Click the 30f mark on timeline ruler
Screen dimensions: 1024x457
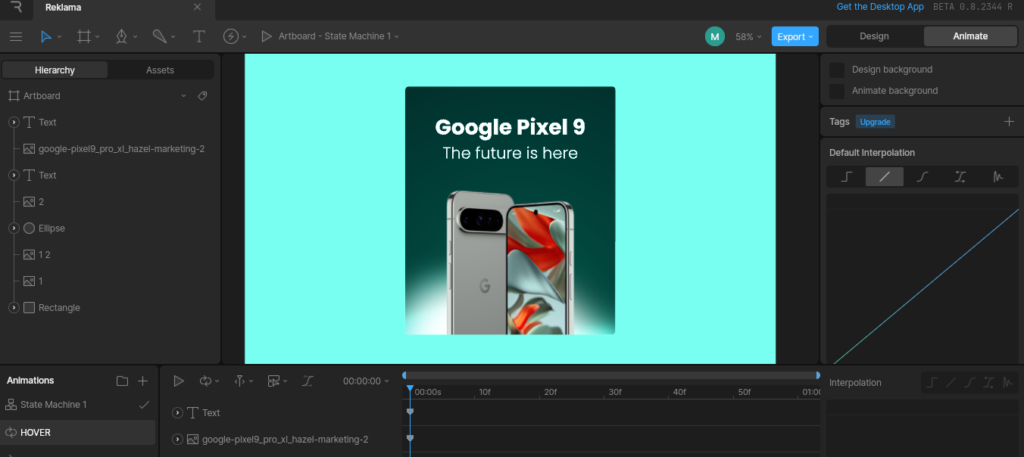(x=615, y=392)
